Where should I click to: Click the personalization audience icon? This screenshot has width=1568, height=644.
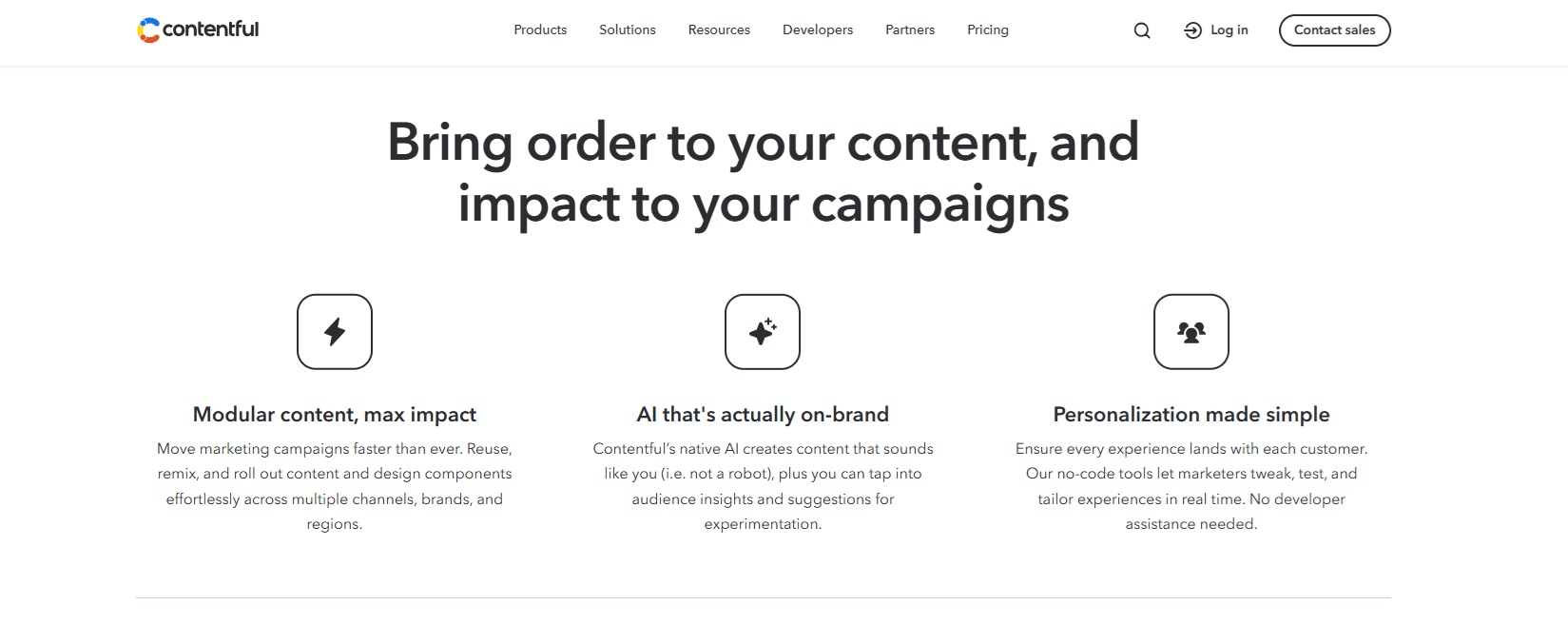pyautogui.click(x=1191, y=331)
